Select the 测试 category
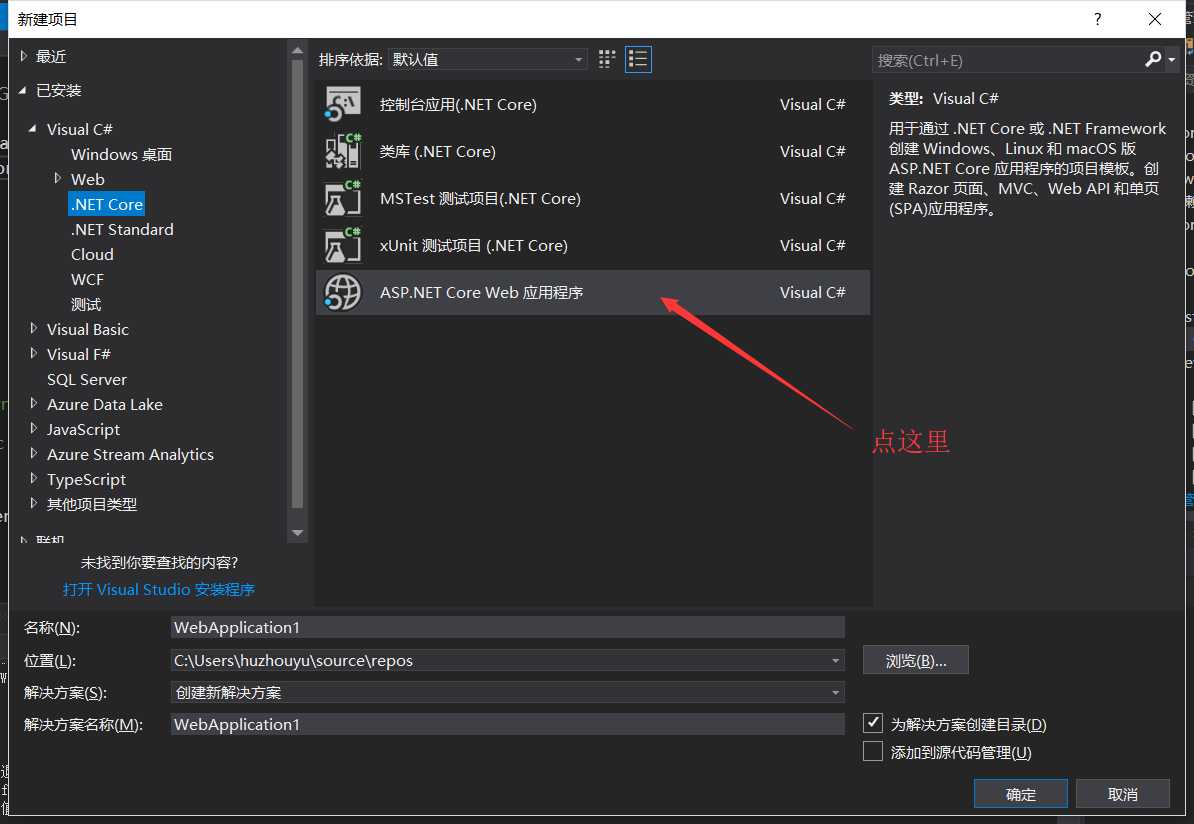This screenshot has height=824, width=1194. click(x=85, y=305)
